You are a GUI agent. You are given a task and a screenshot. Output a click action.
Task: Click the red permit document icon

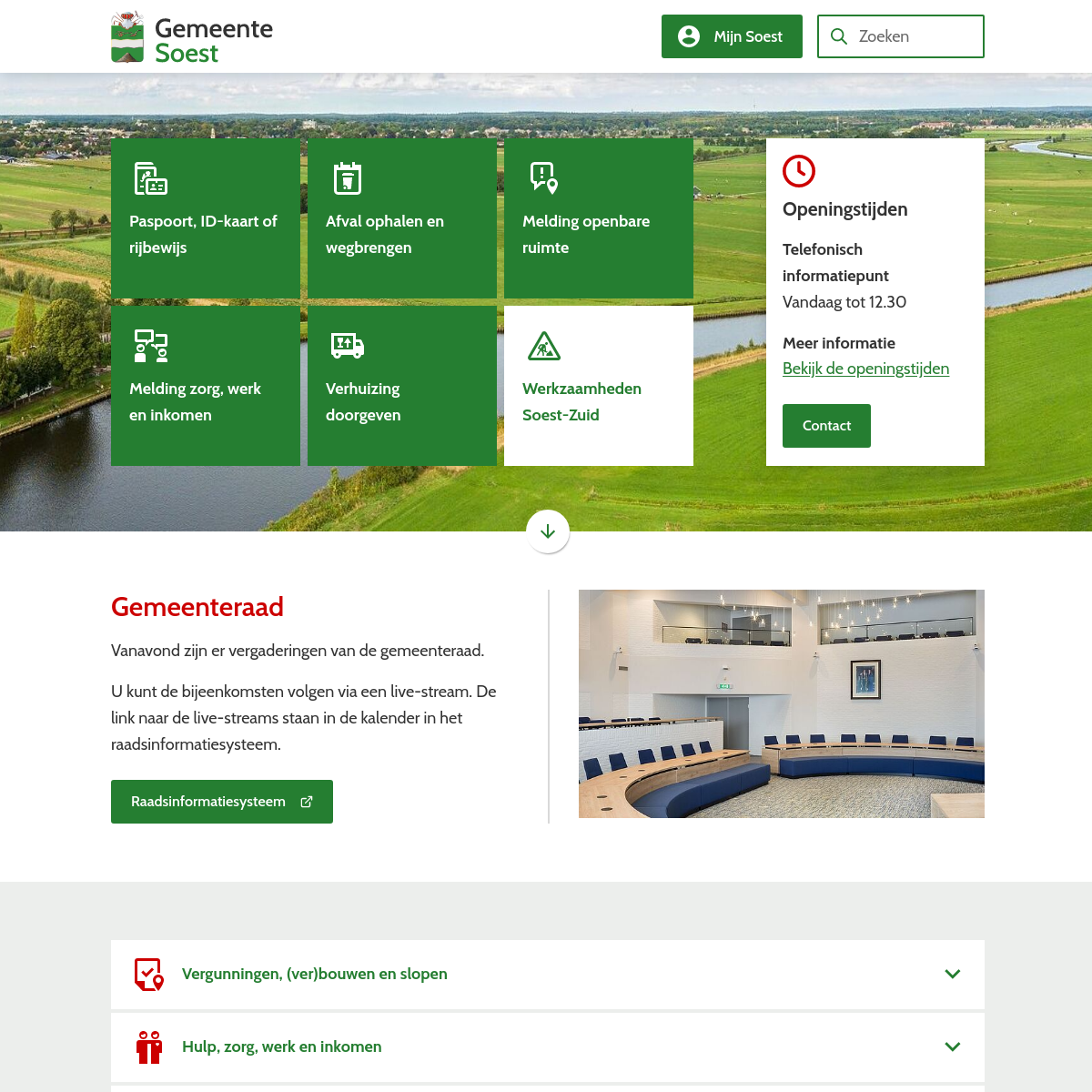tap(149, 974)
